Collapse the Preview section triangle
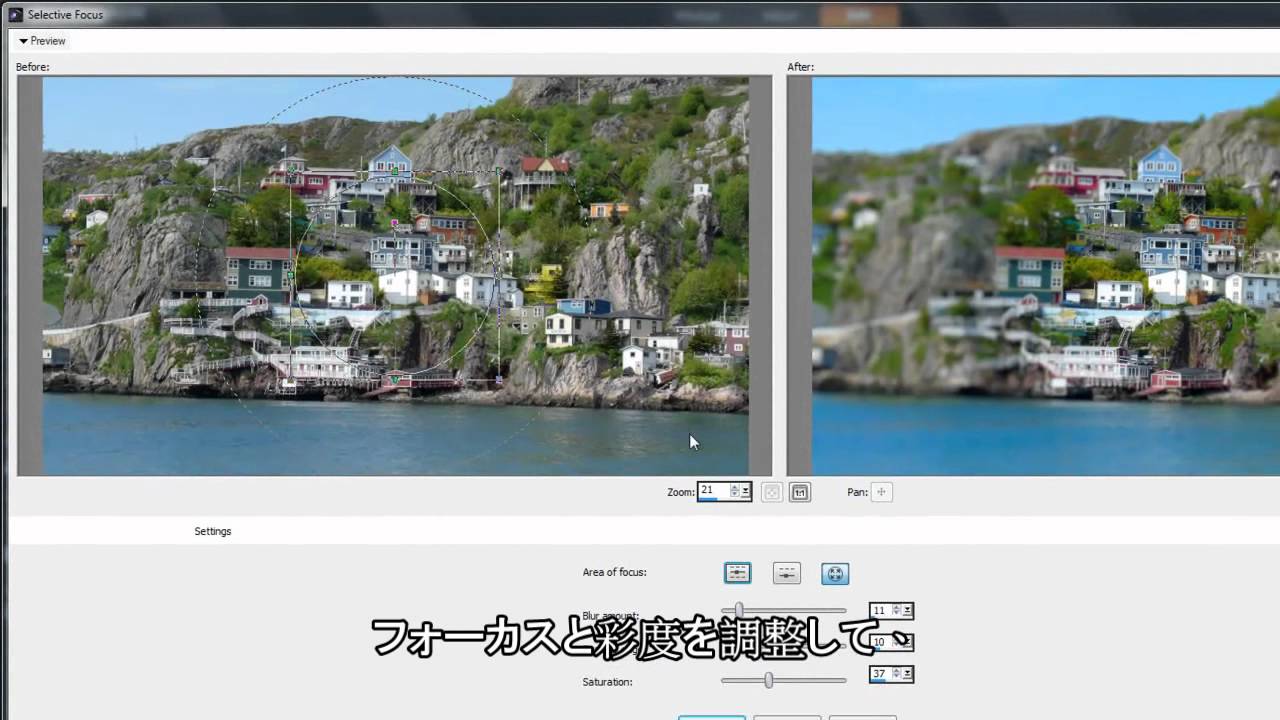1280x720 pixels. 23,41
